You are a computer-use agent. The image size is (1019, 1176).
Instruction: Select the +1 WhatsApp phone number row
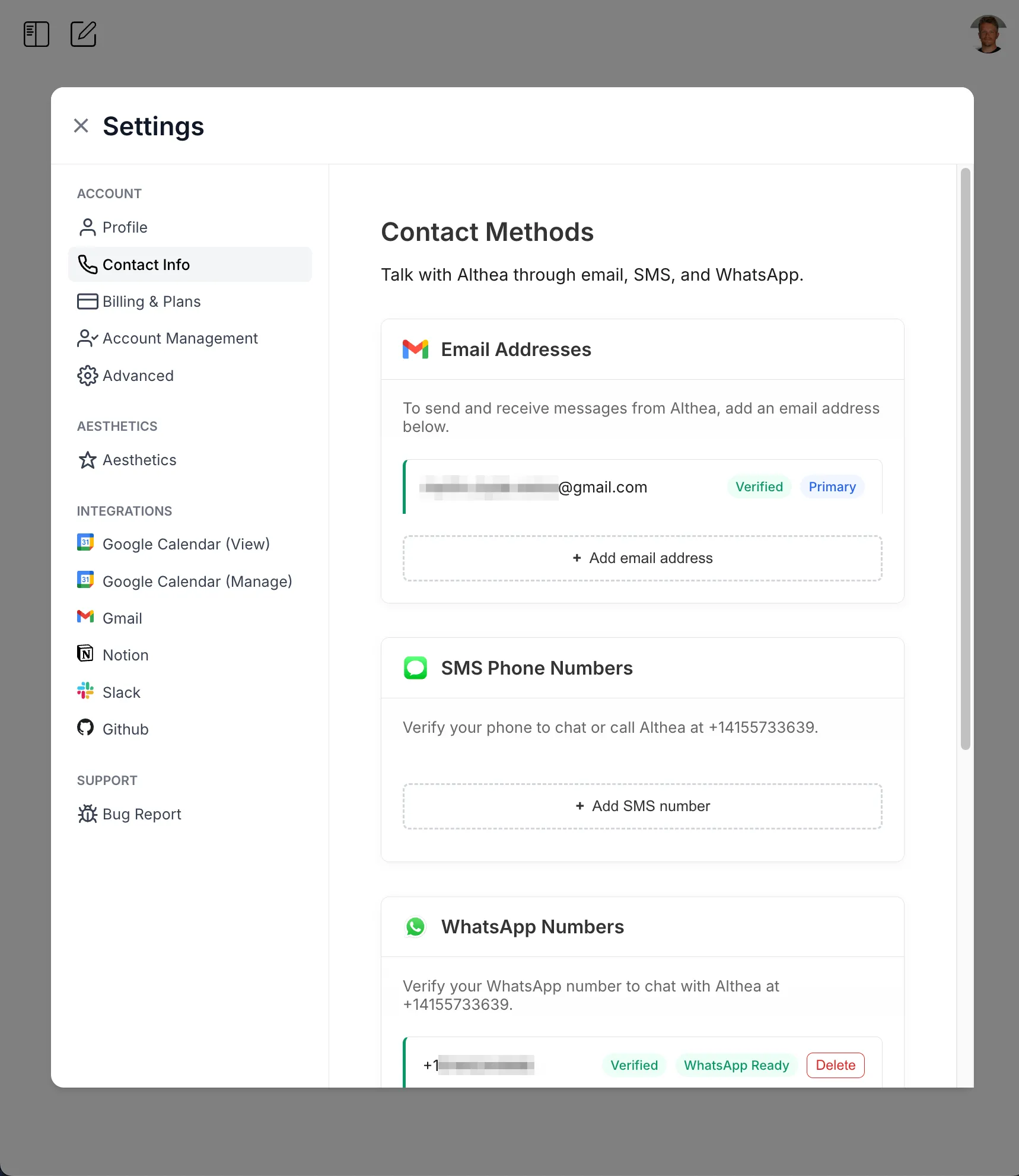click(642, 1063)
